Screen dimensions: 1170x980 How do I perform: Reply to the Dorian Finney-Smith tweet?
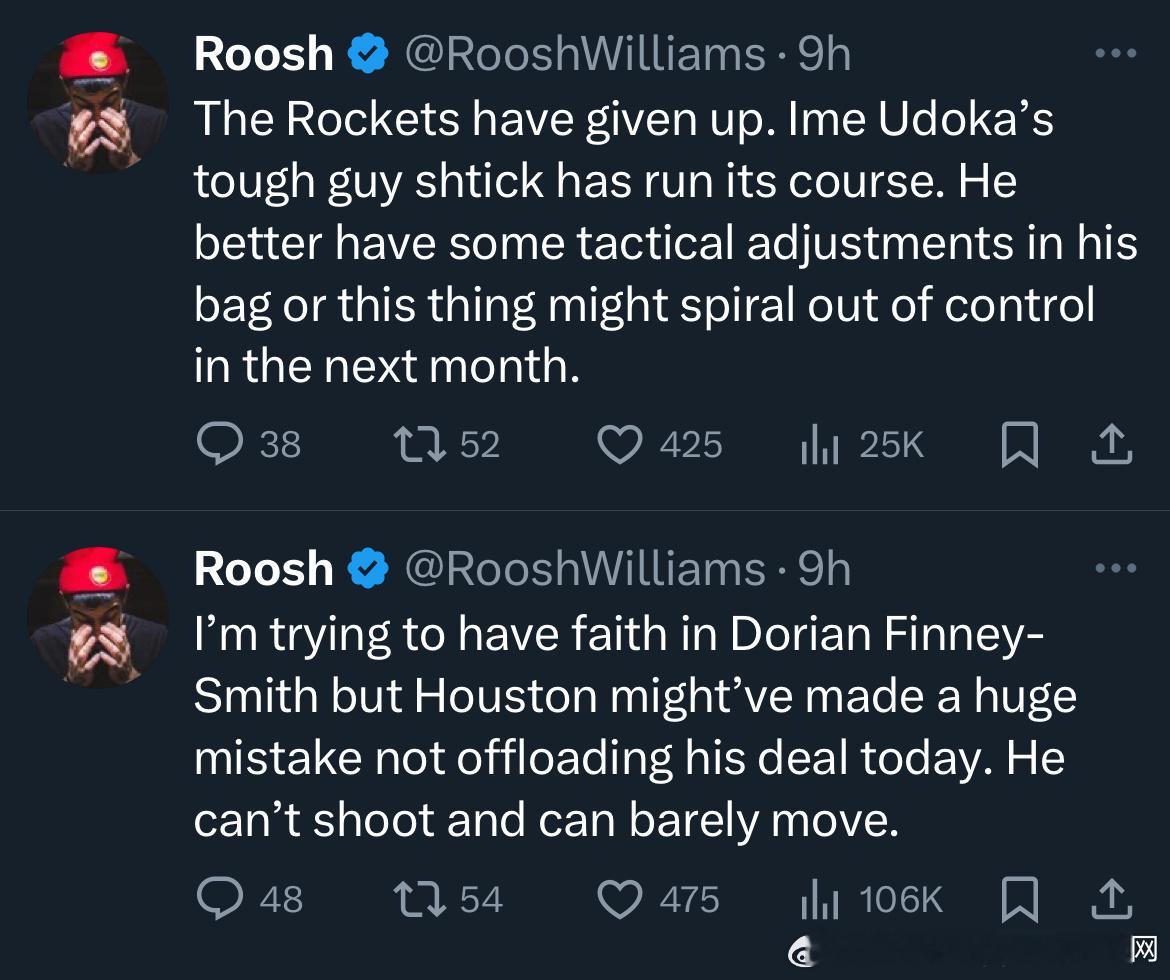pyautogui.click(x=220, y=898)
